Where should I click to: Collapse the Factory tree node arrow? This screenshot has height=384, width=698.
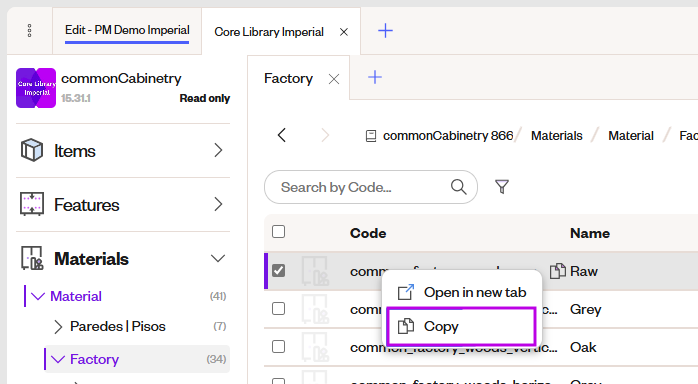point(58,359)
